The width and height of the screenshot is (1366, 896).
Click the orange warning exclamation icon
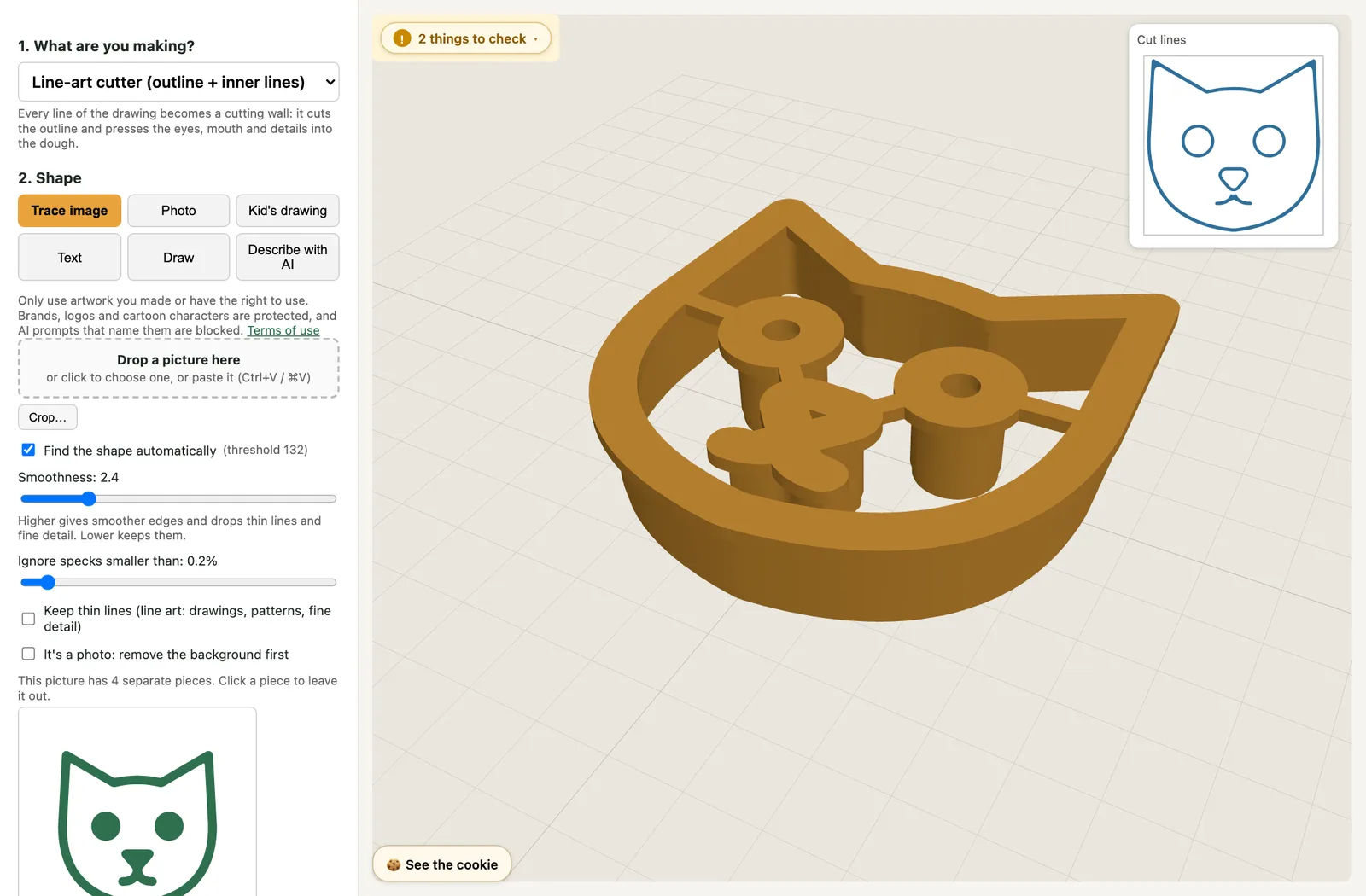click(402, 38)
